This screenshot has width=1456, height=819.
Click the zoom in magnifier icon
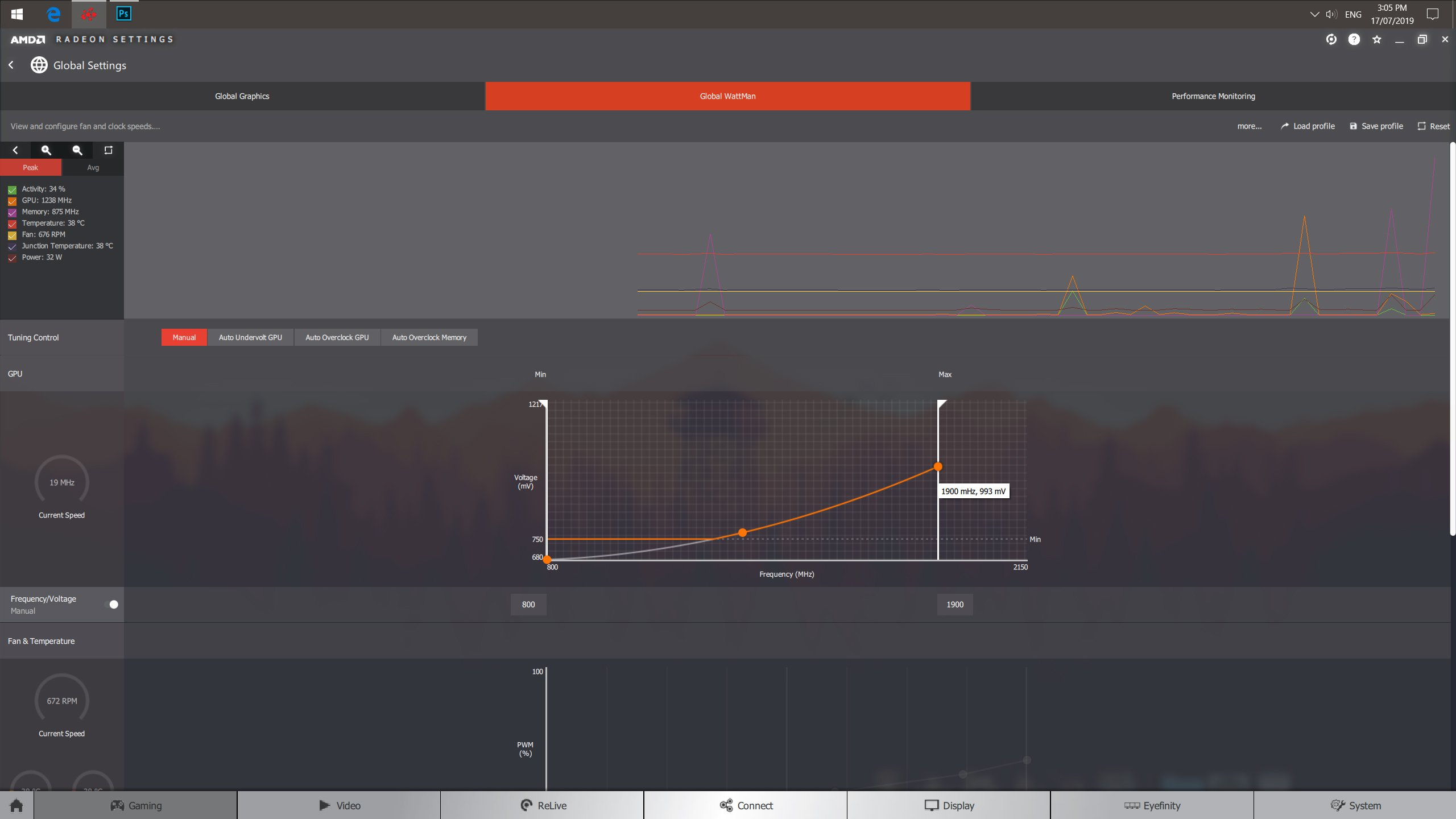click(46, 150)
